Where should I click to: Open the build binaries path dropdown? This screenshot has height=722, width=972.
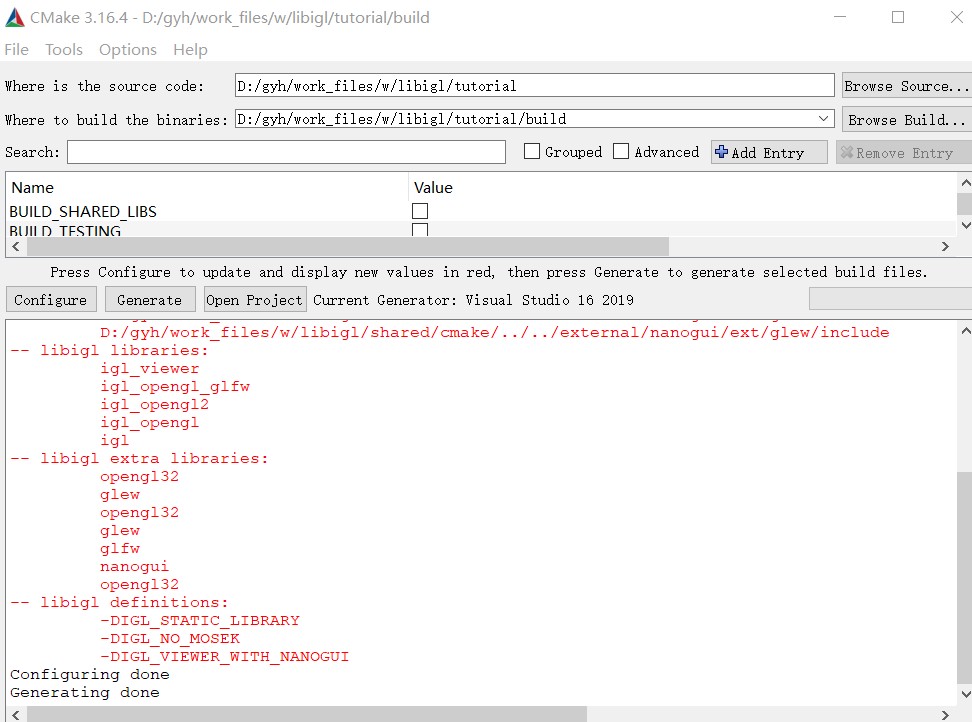click(x=824, y=118)
